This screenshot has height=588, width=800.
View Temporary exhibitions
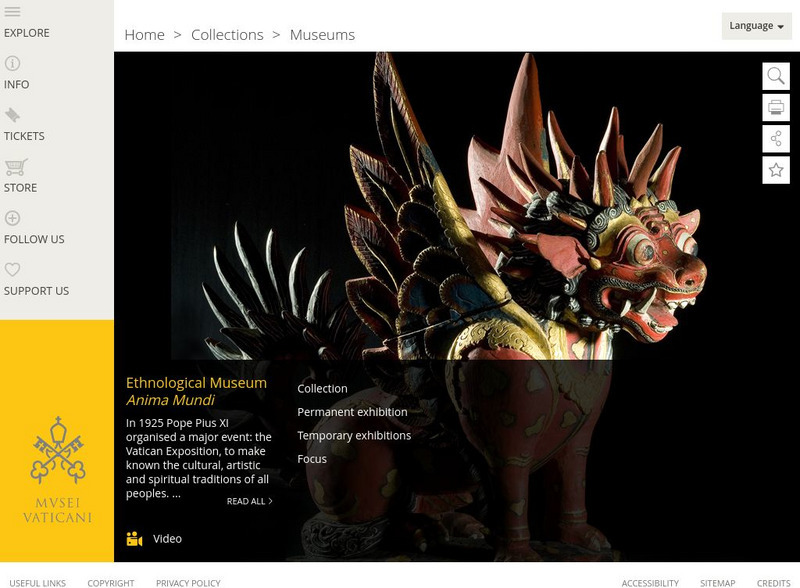pos(354,435)
